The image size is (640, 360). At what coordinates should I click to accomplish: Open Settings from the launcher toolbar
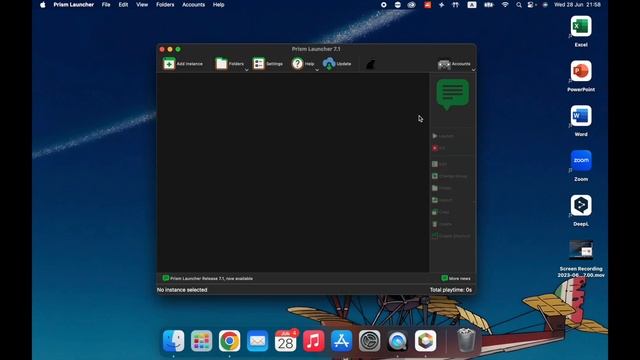pos(268,64)
